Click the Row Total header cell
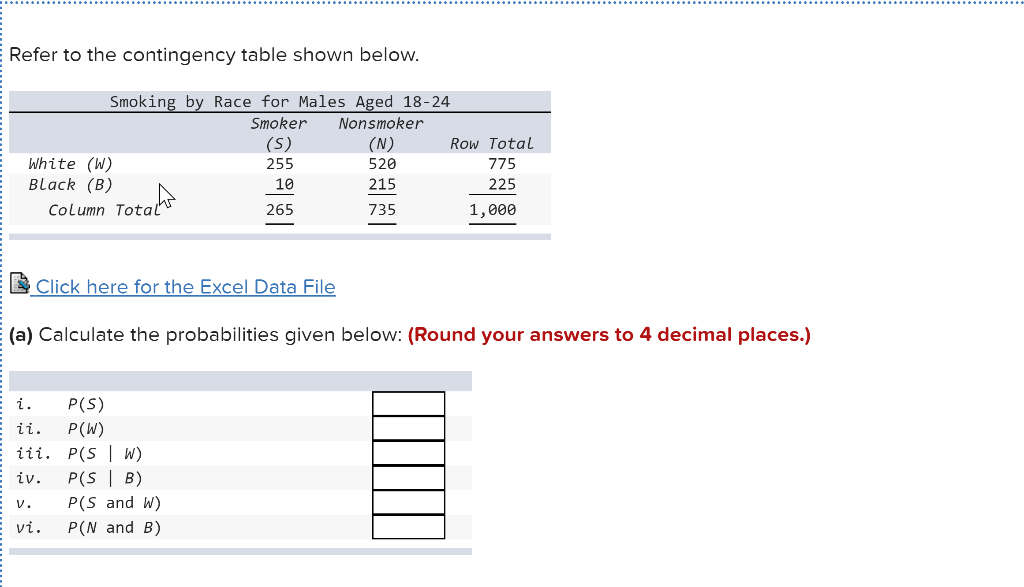 pos(492,143)
